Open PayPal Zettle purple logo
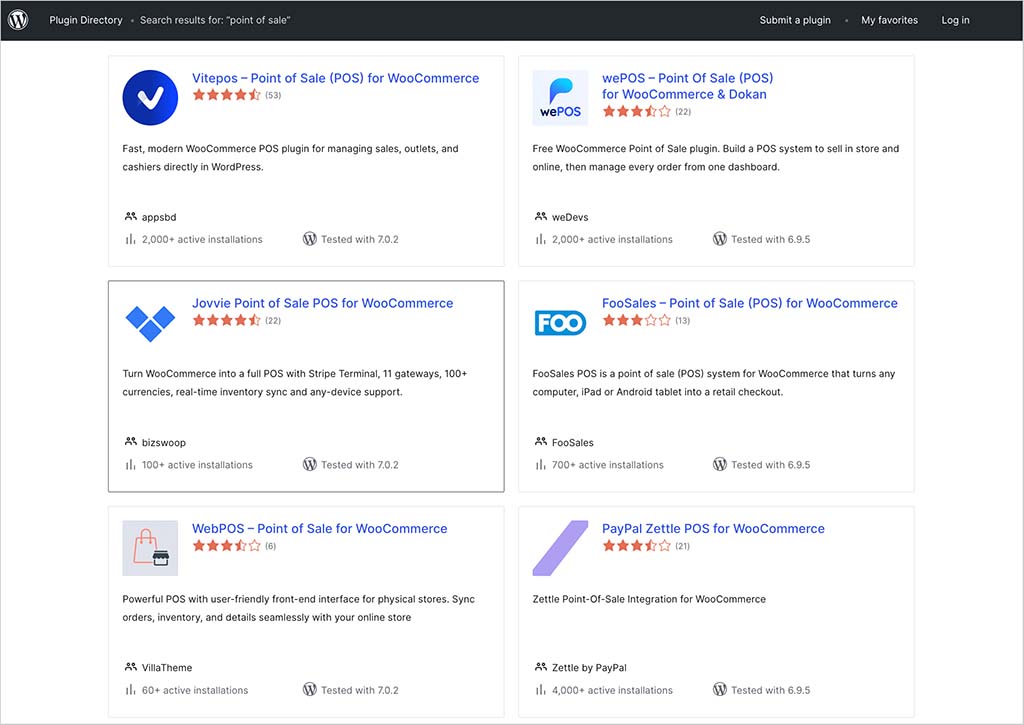The image size is (1024, 725). pyautogui.click(x=560, y=548)
